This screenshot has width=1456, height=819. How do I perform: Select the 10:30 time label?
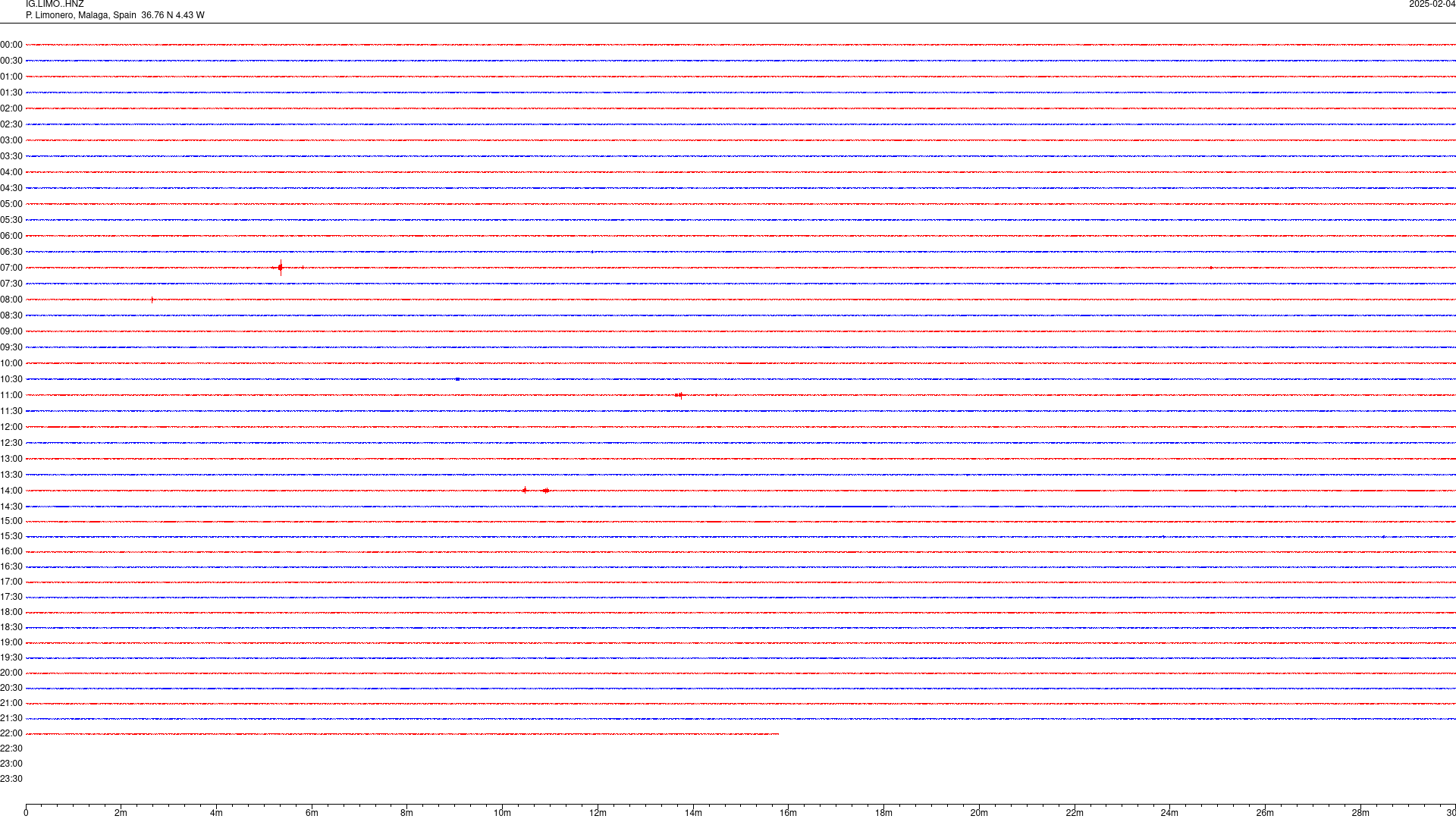[11, 379]
